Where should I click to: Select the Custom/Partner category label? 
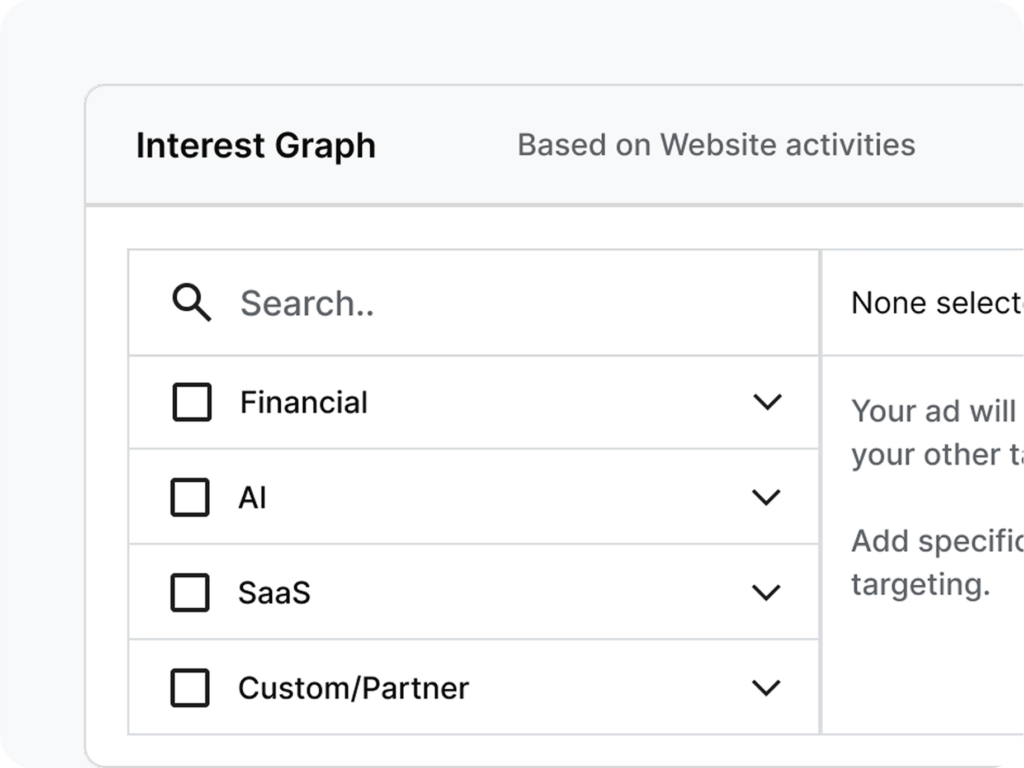tap(353, 688)
